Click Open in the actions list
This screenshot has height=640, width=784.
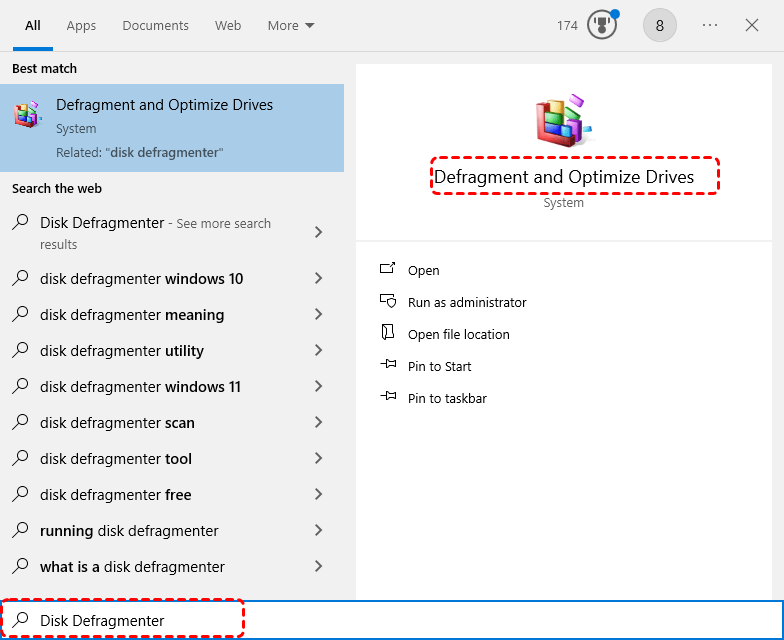423,270
